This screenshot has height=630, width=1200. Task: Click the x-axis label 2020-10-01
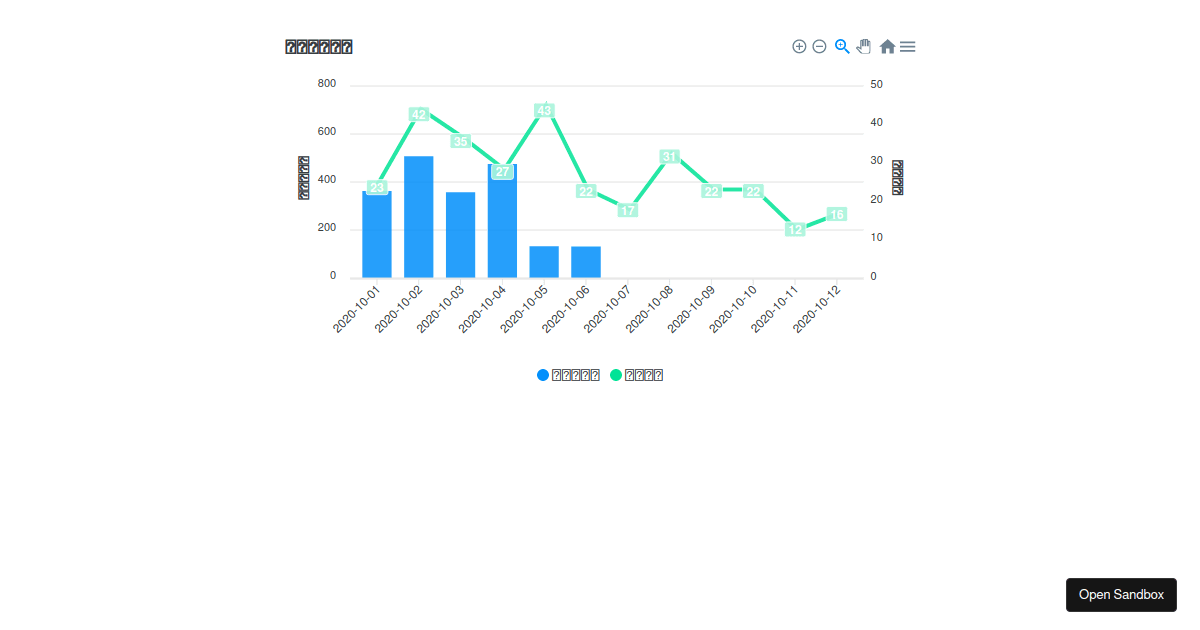point(357,308)
